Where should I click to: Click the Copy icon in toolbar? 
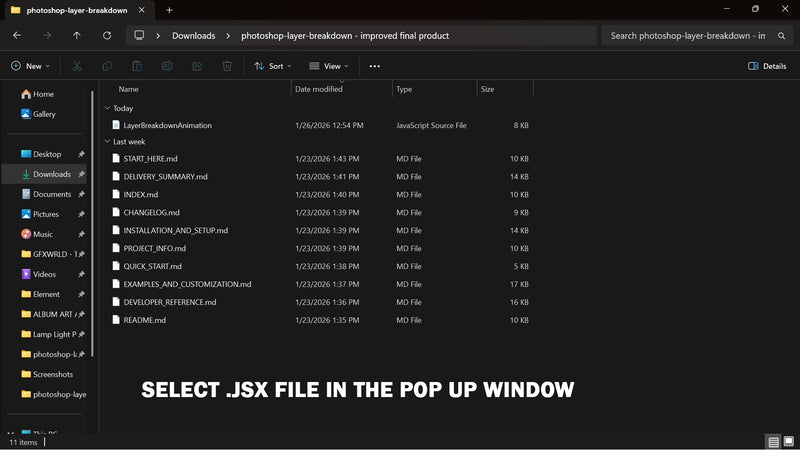point(107,66)
